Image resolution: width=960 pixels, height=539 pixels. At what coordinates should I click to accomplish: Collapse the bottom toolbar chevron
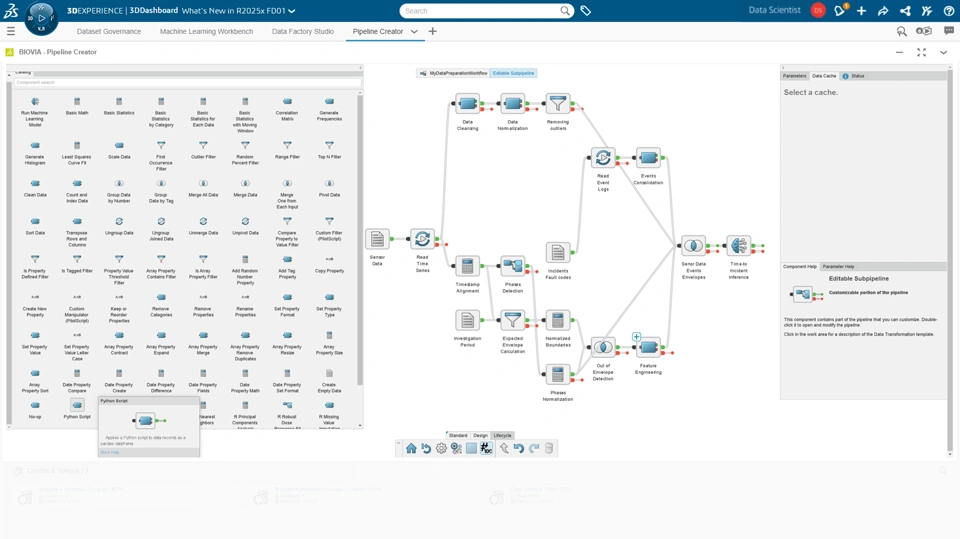[399, 443]
